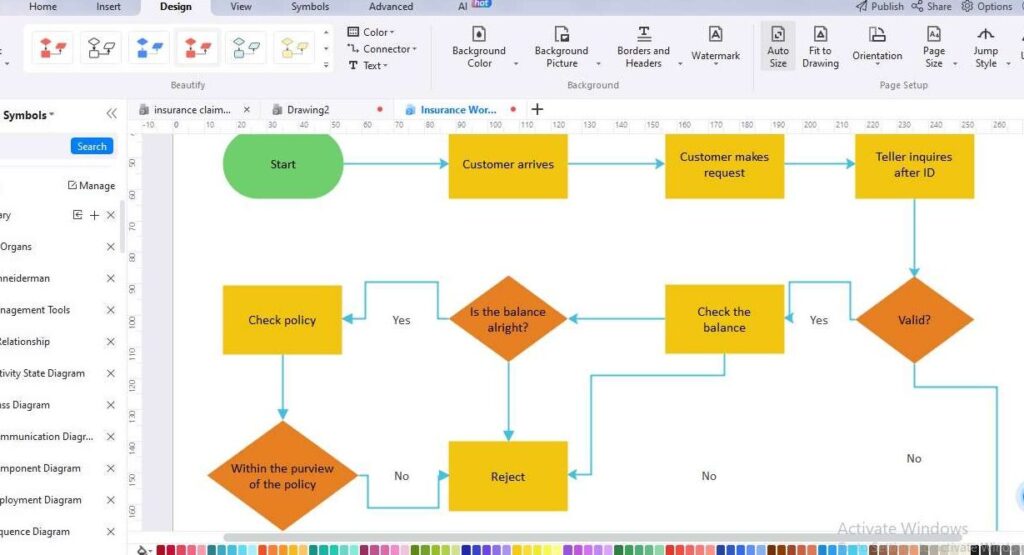Click Manage in the symbols panel

[91, 185]
